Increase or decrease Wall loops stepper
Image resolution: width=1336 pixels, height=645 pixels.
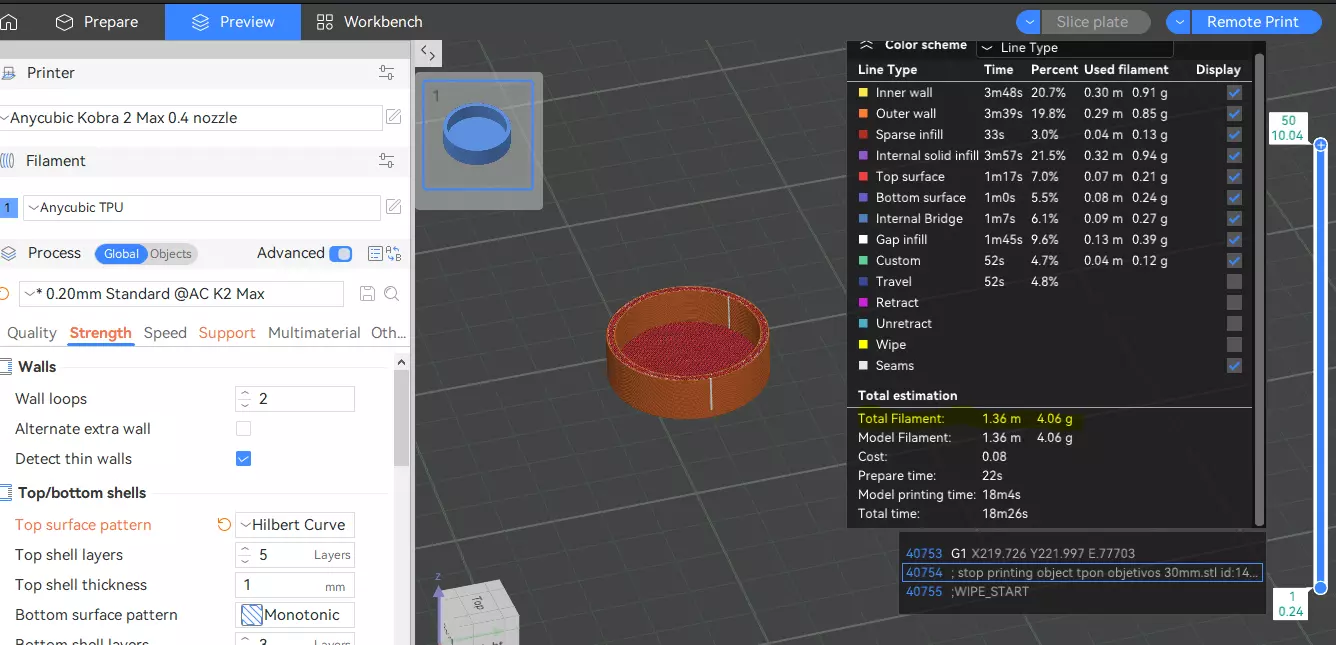[245, 399]
